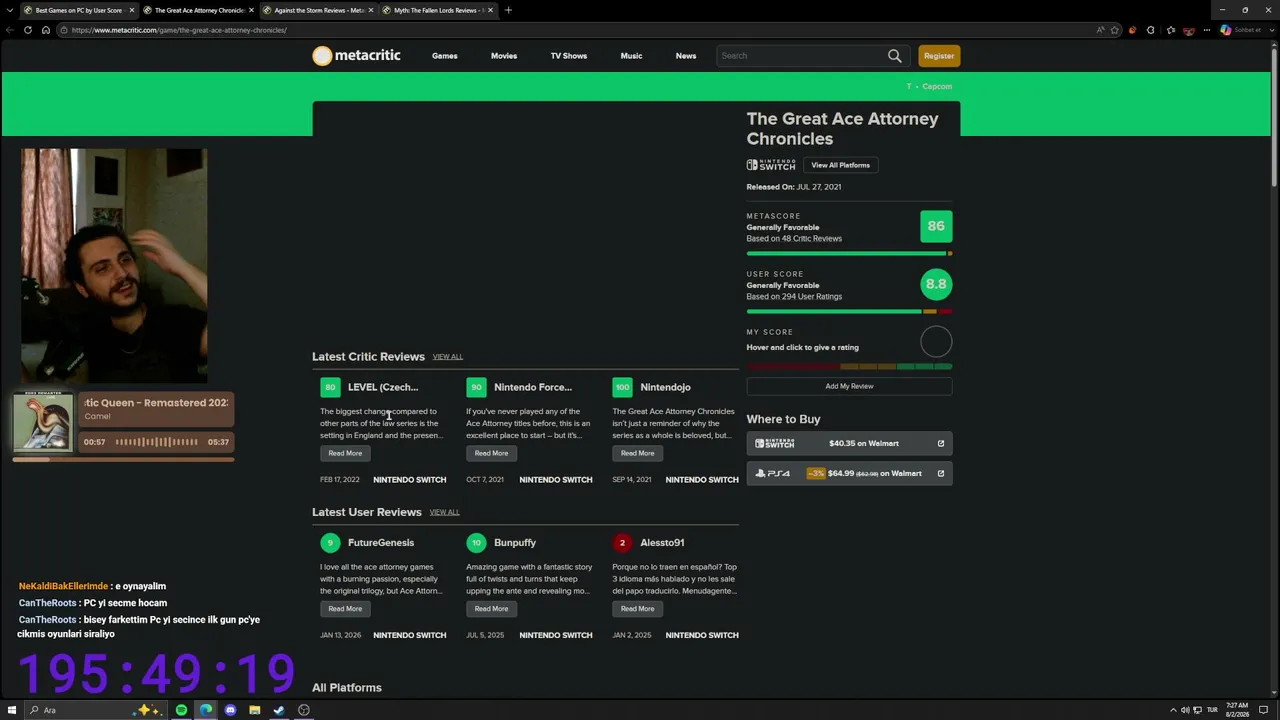This screenshot has height=720, width=1280.
Task: Click View All Platforms button
Action: tap(840, 165)
